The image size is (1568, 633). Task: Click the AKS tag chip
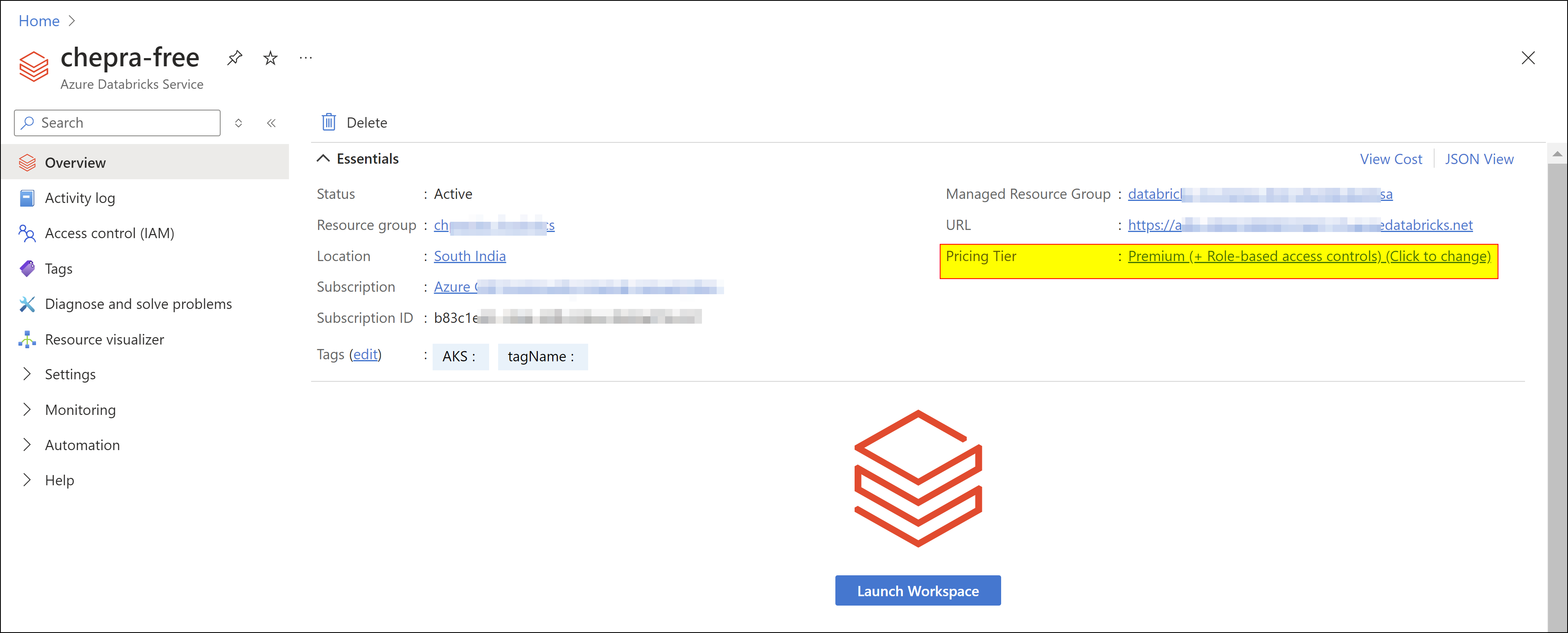pyautogui.click(x=460, y=357)
